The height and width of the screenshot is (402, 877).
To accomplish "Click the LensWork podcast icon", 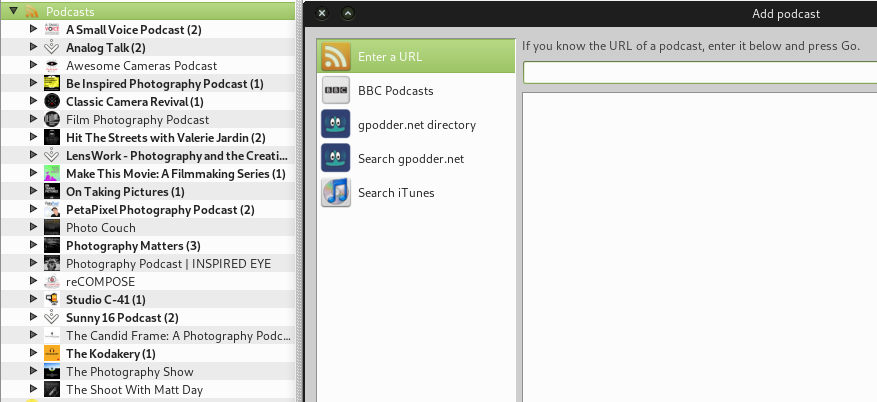I will (x=51, y=155).
